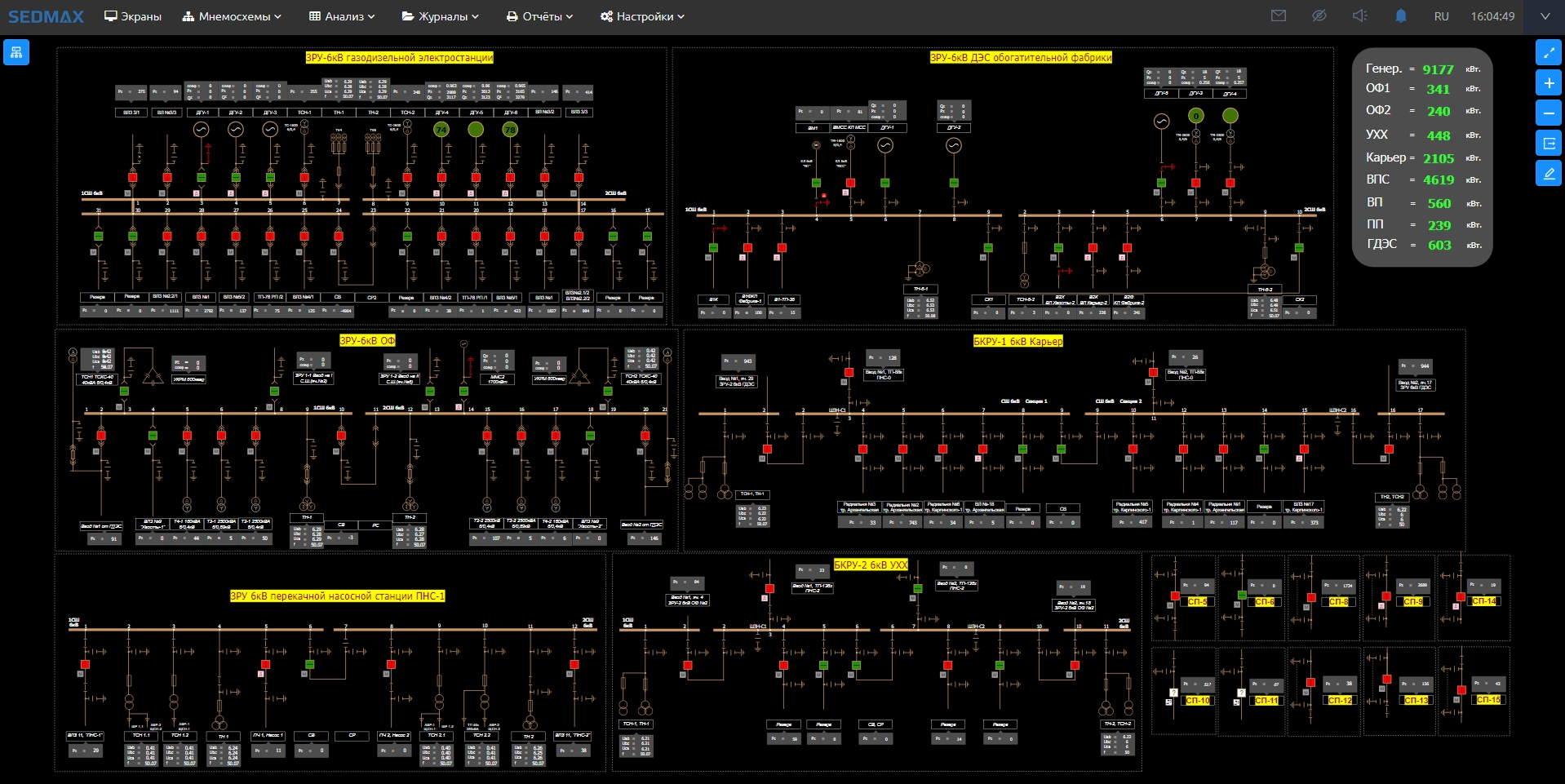Zoom in with the plus button
Screen dimensions: 1565x784
[x=1548, y=83]
